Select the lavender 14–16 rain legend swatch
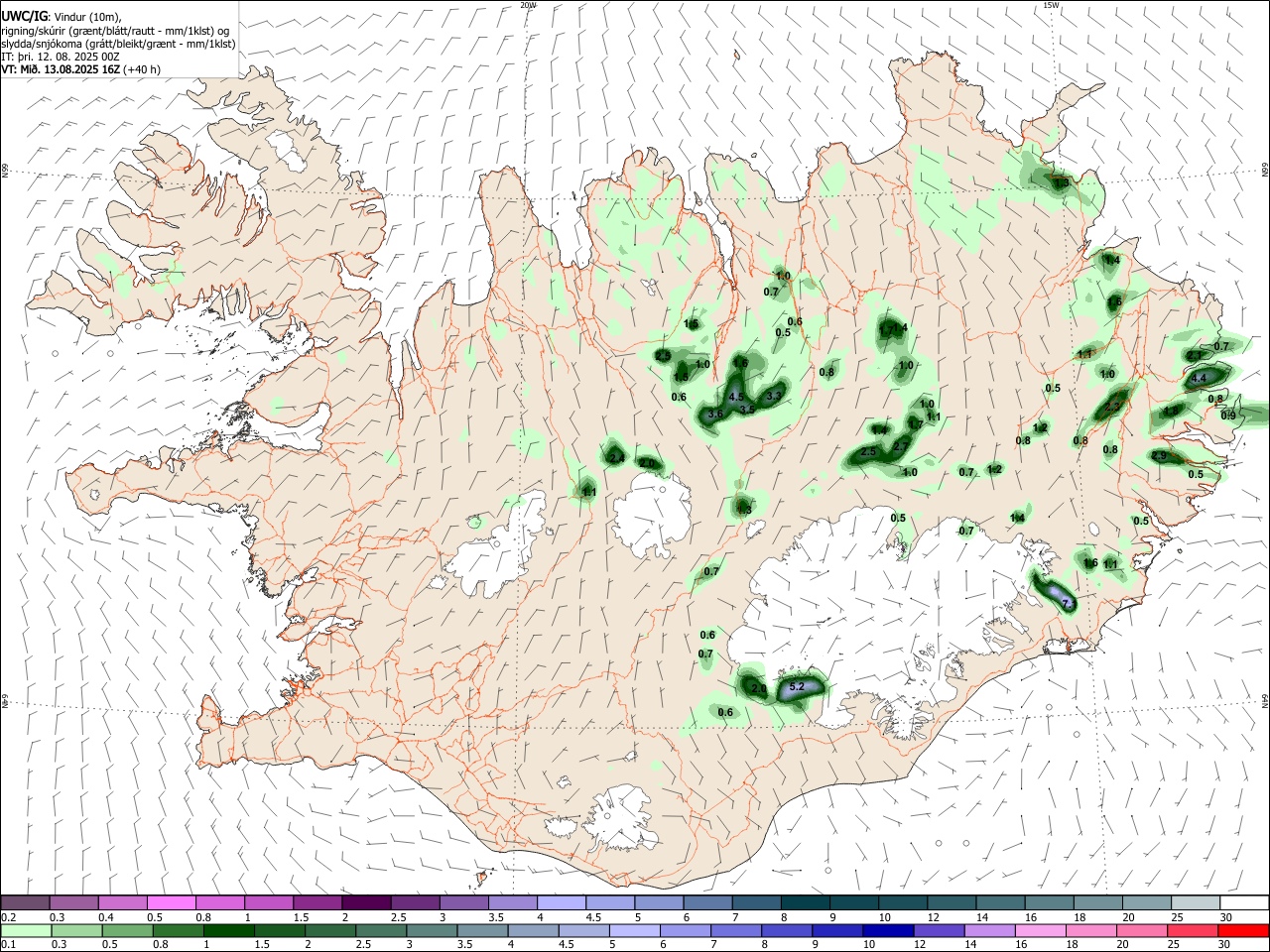This screenshot has width=1270, height=952. [x=990, y=930]
